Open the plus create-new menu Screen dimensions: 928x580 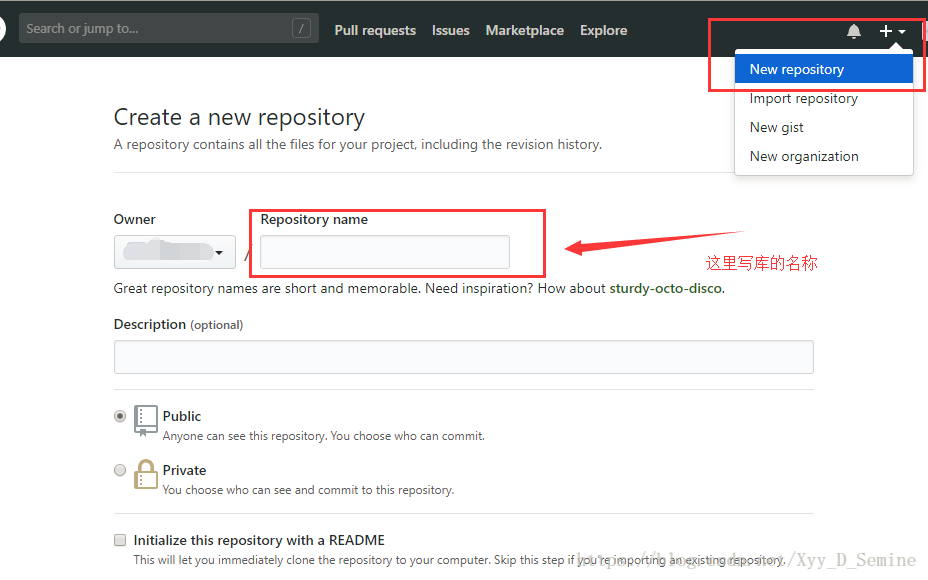point(892,31)
